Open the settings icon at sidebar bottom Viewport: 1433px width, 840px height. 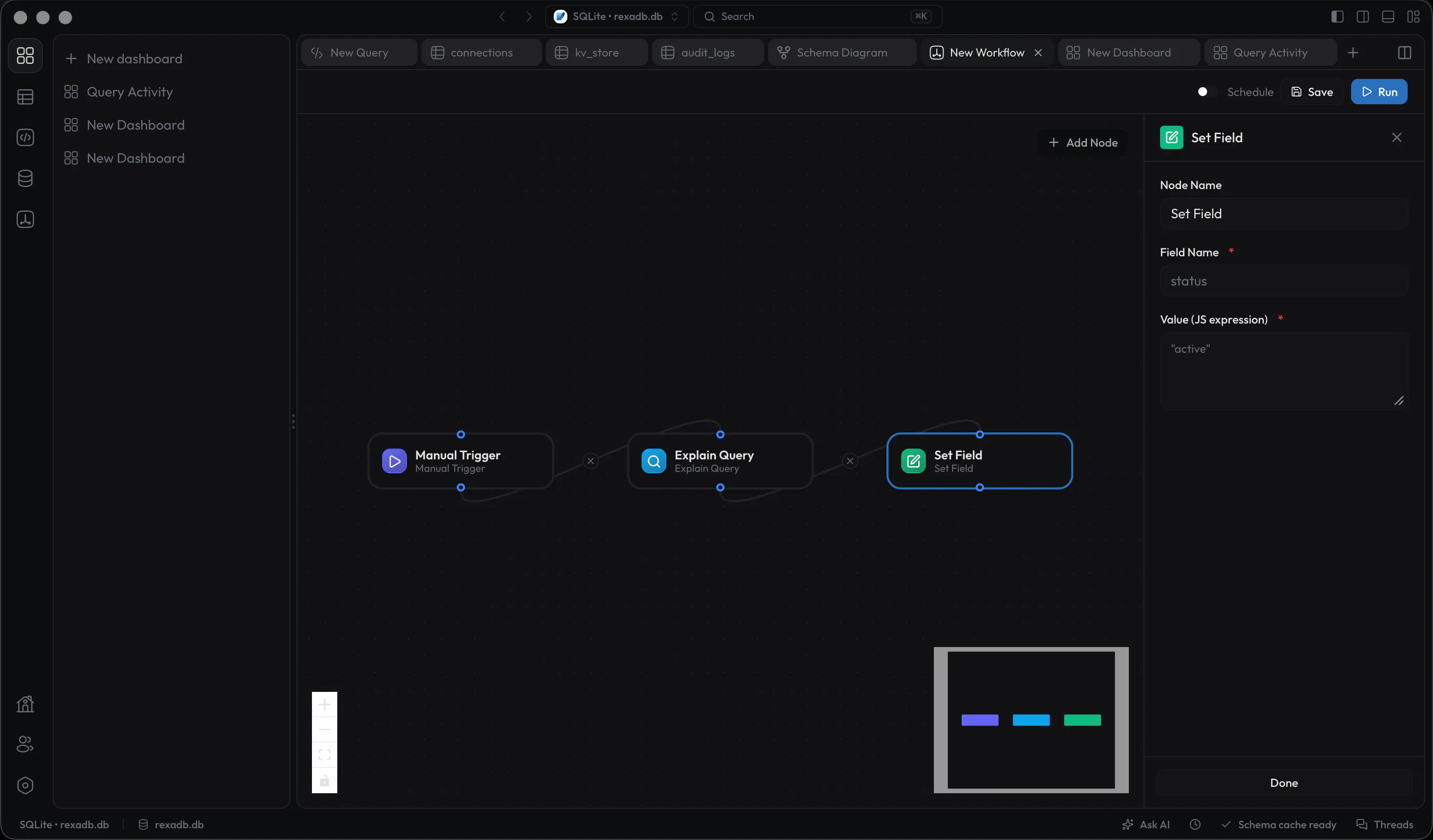click(25, 785)
